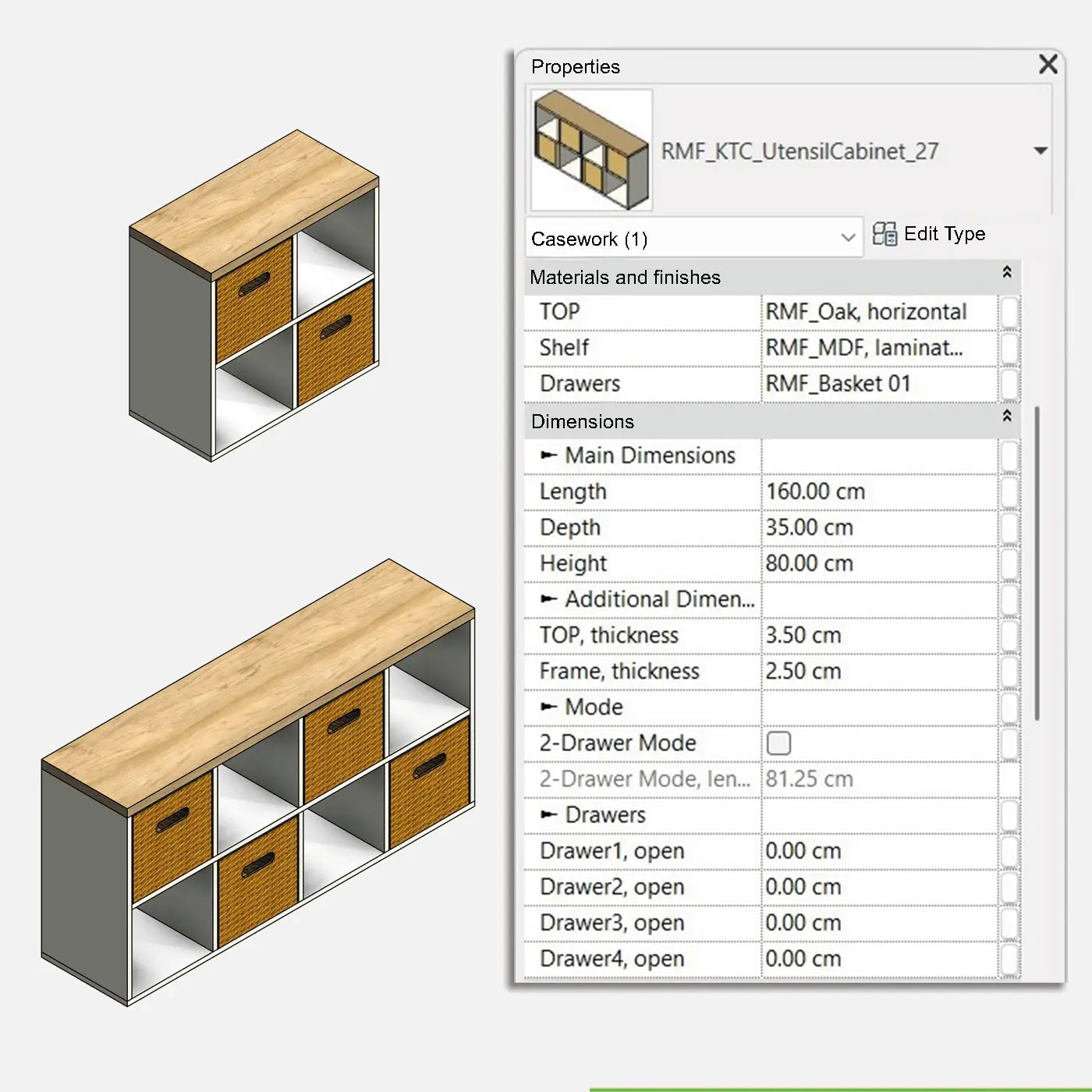
Task: Collapse the Dimensions section
Action: [1006, 417]
